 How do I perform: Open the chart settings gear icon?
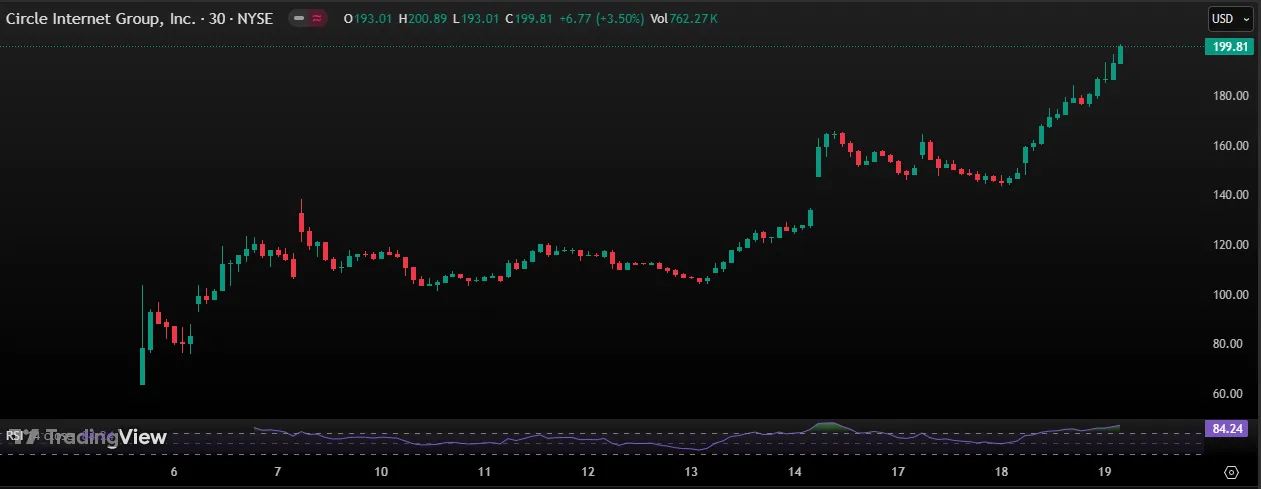(x=1231, y=472)
